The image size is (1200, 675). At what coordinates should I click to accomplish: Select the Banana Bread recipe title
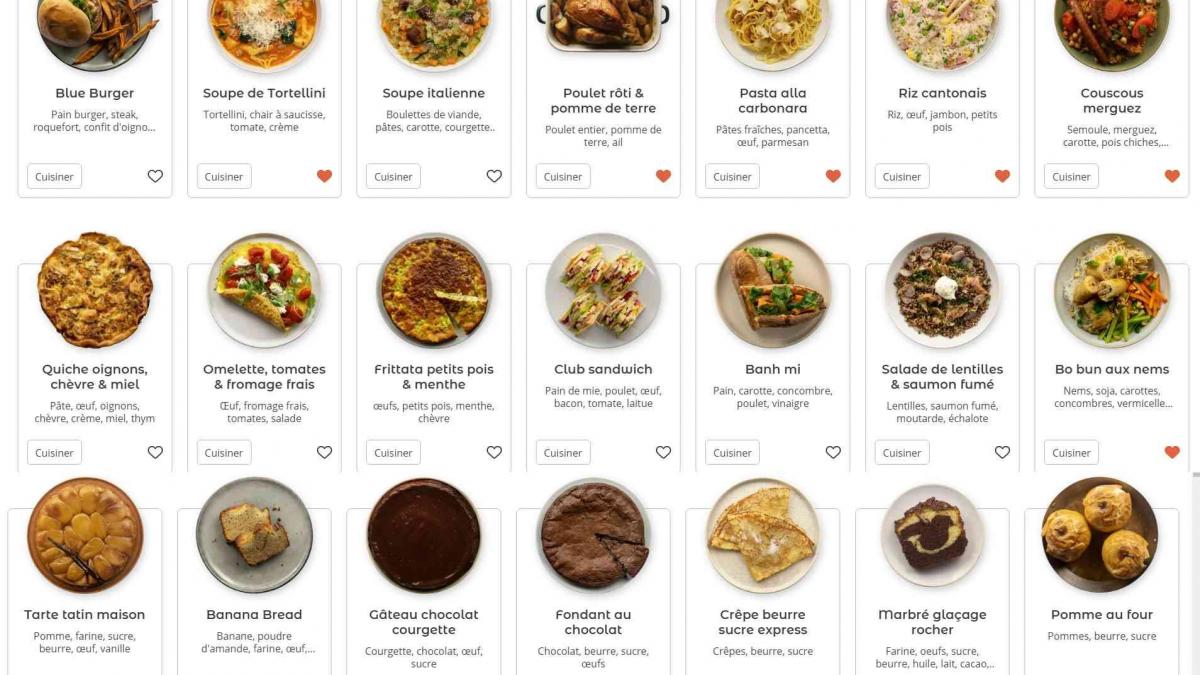click(x=254, y=615)
